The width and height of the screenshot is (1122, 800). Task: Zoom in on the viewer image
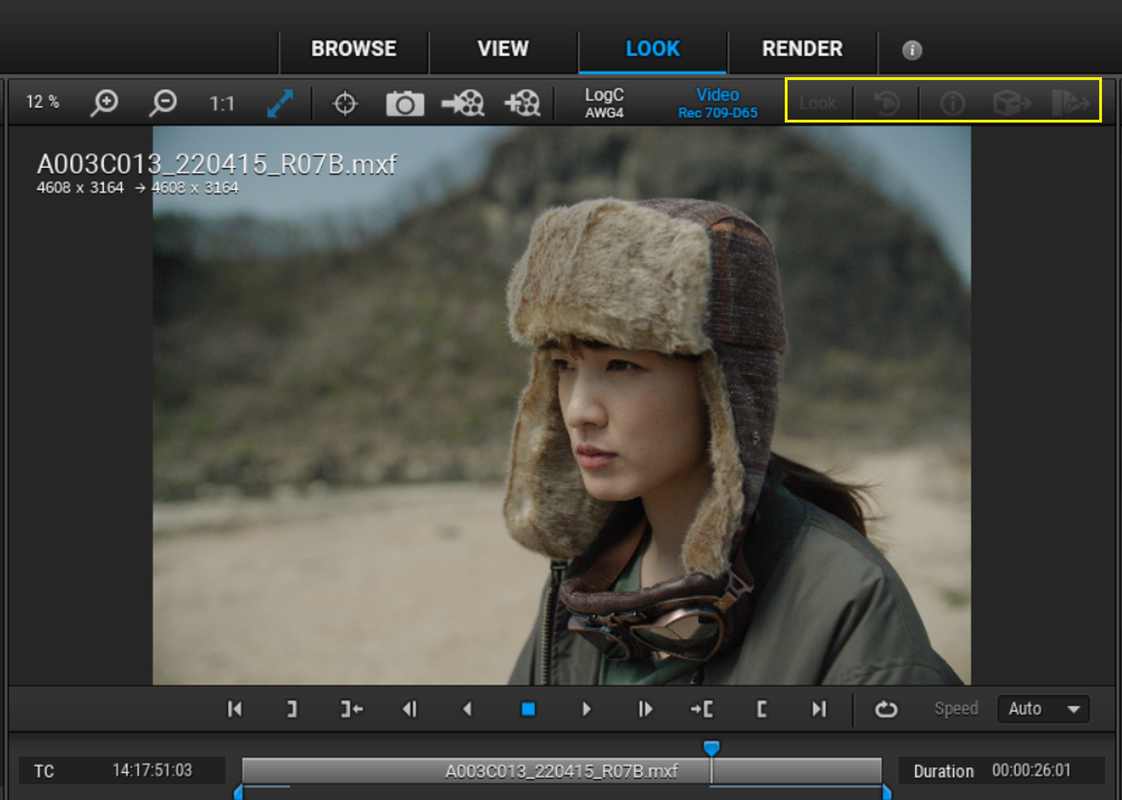(x=104, y=103)
